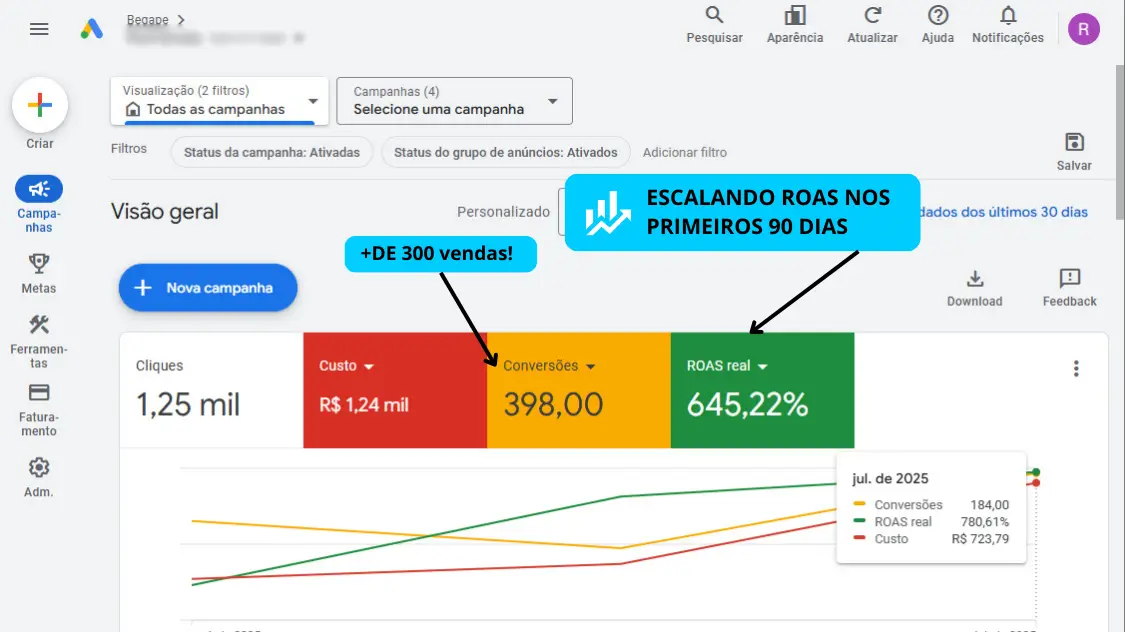Screen dimensions: 1125x632
Task: Click the Pesquisar search icon
Action: [x=714, y=16]
